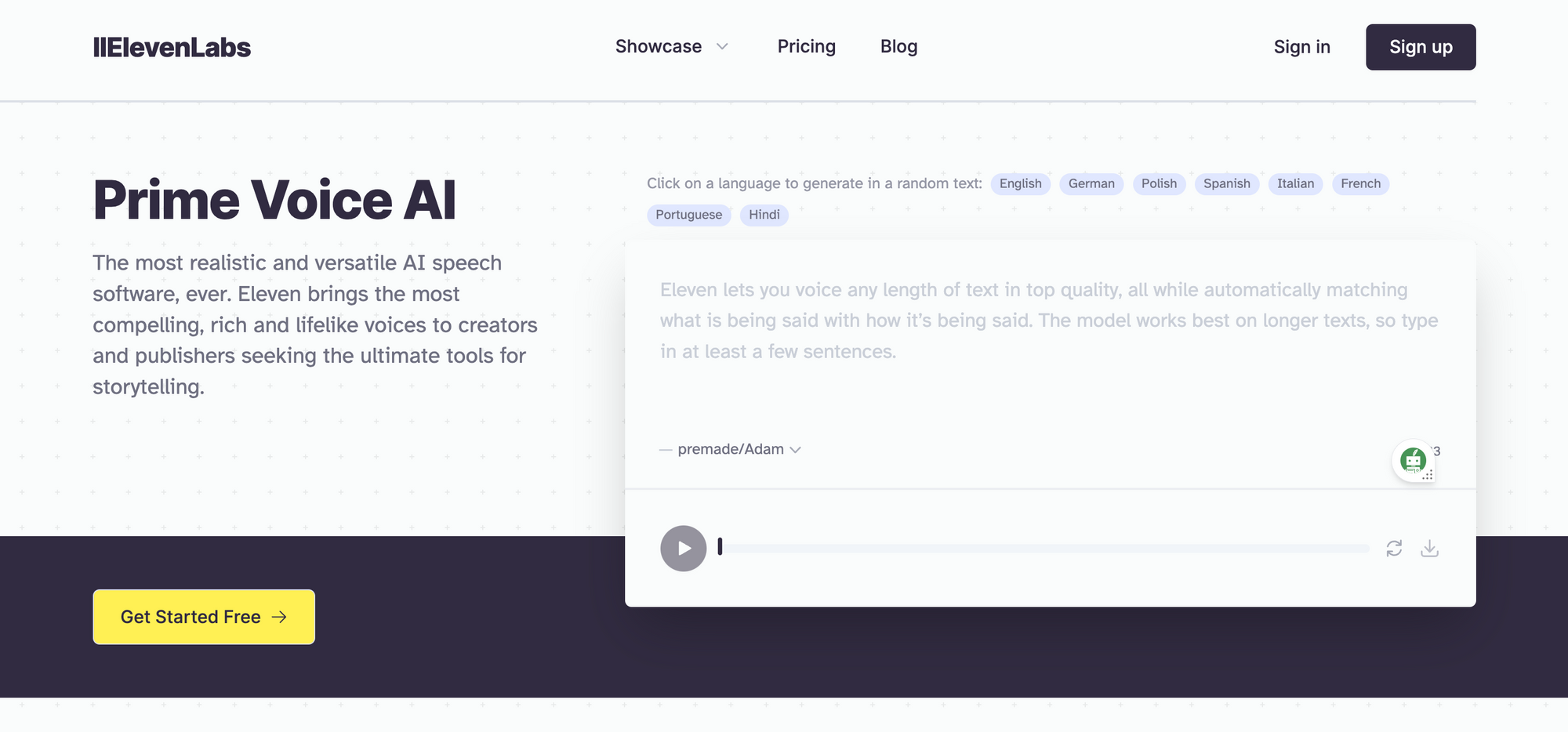Download the generated audio file
Viewport: 1568px width, 732px height.
1430,549
